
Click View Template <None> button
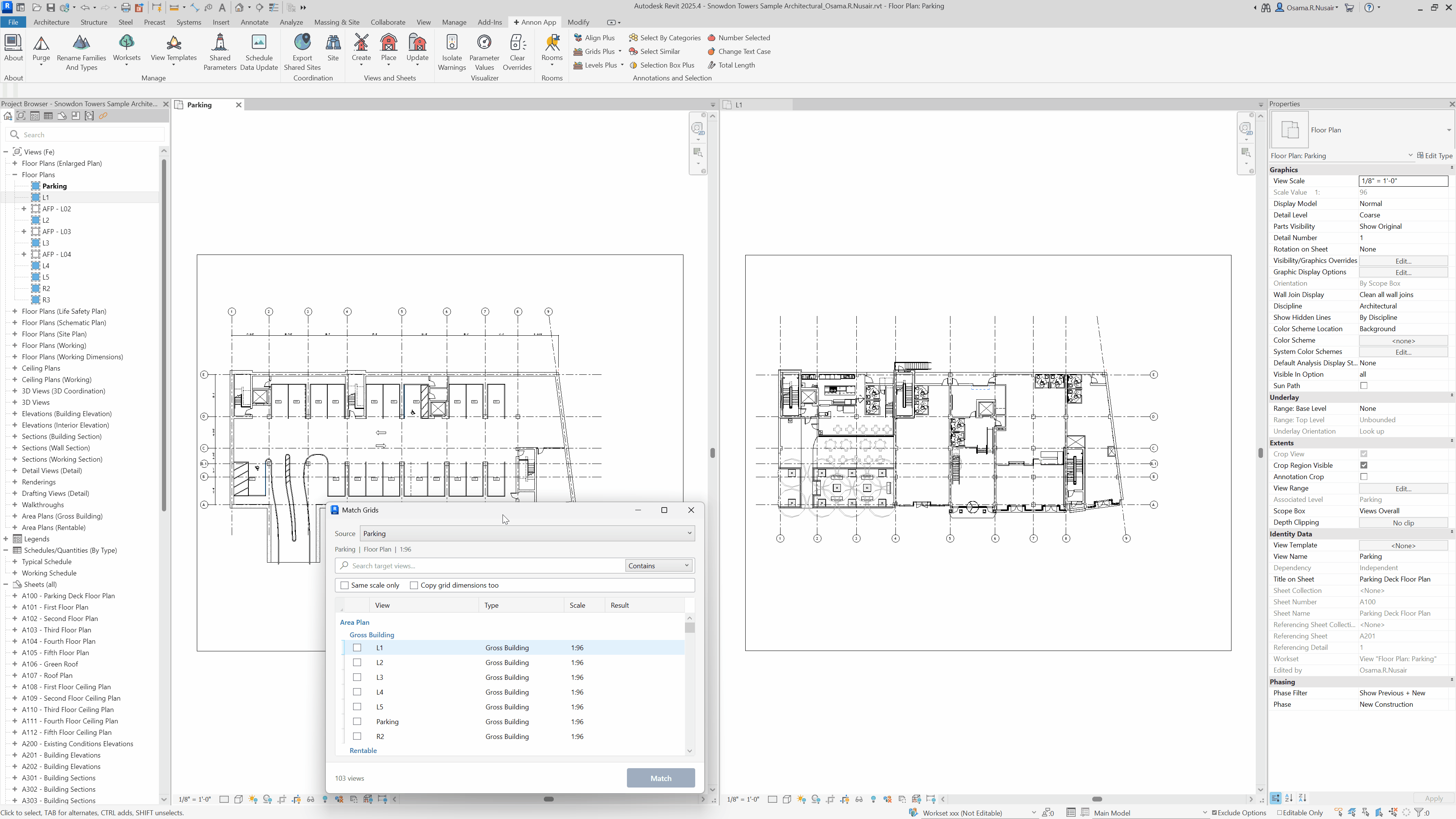1403,545
